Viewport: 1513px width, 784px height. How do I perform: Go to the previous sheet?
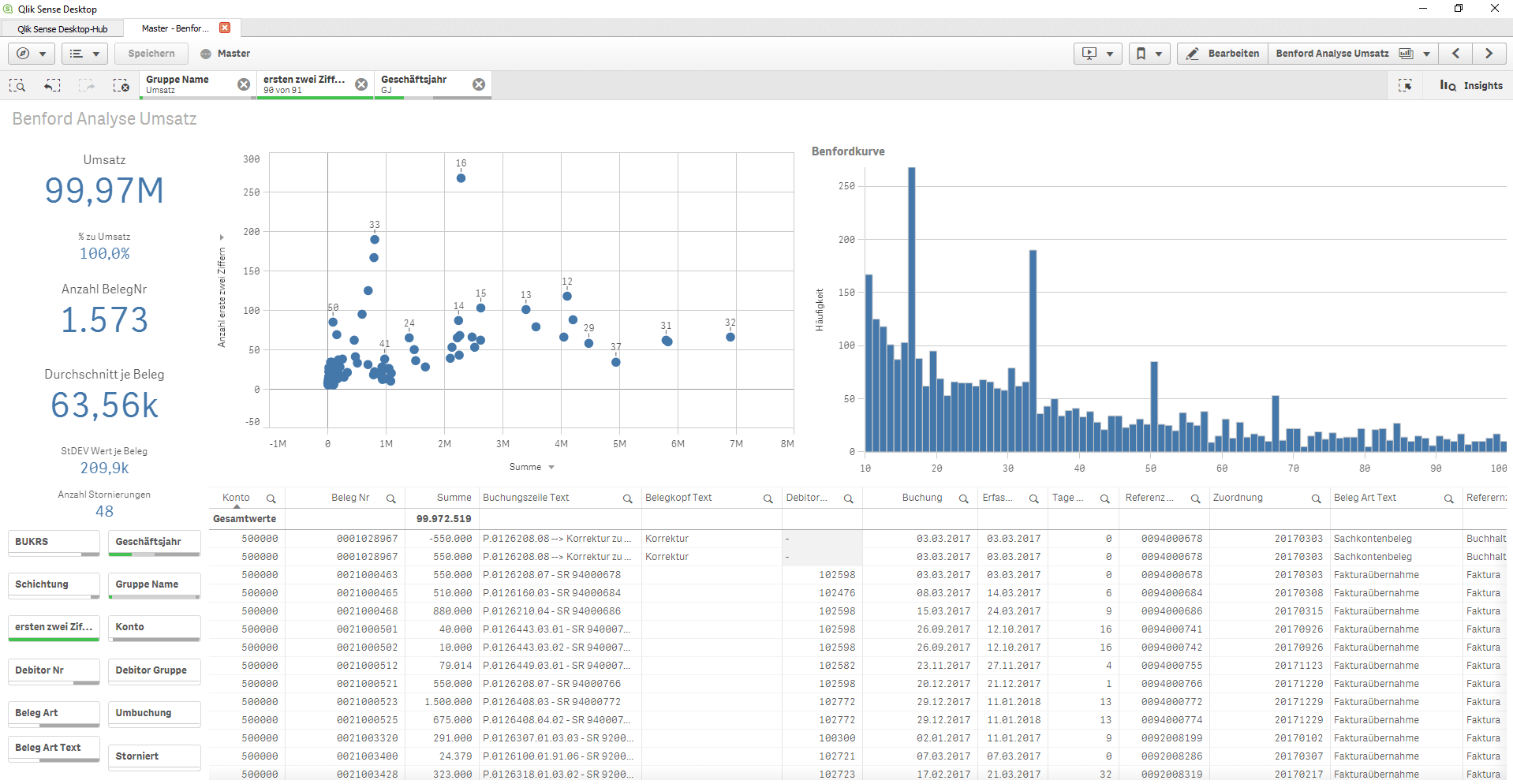1455,54
